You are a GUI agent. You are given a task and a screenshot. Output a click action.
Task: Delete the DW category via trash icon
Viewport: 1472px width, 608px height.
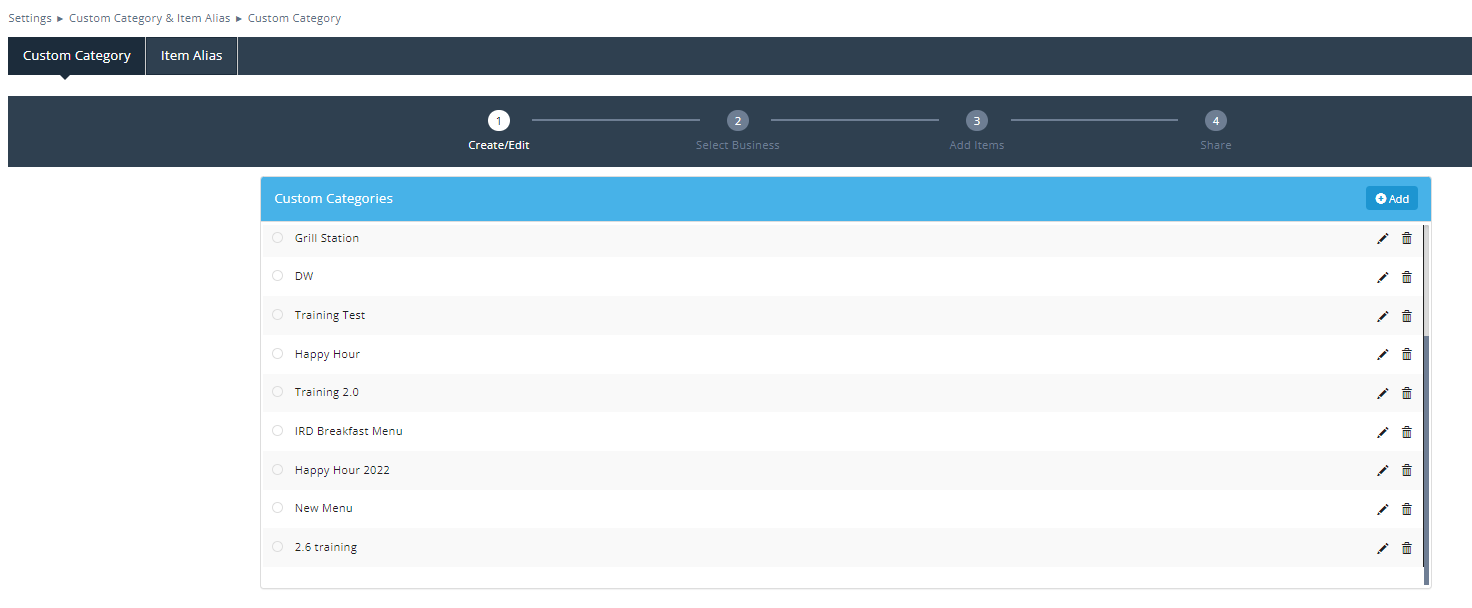pyautogui.click(x=1406, y=277)
